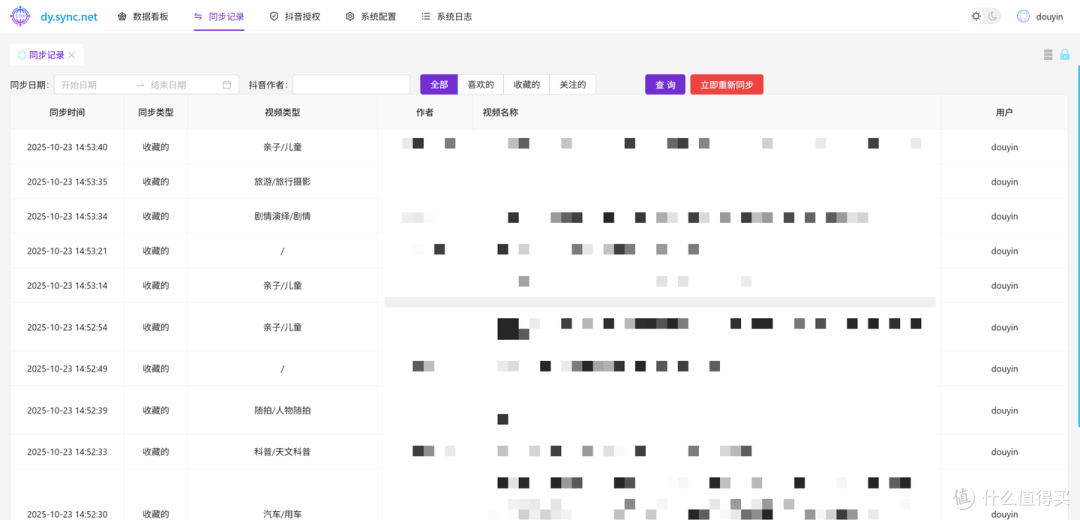This screenshot has width=1080, height=520.
Task: Select the 2025-10-23 14:53:35 time cell
Action: [x=67, y=182]
